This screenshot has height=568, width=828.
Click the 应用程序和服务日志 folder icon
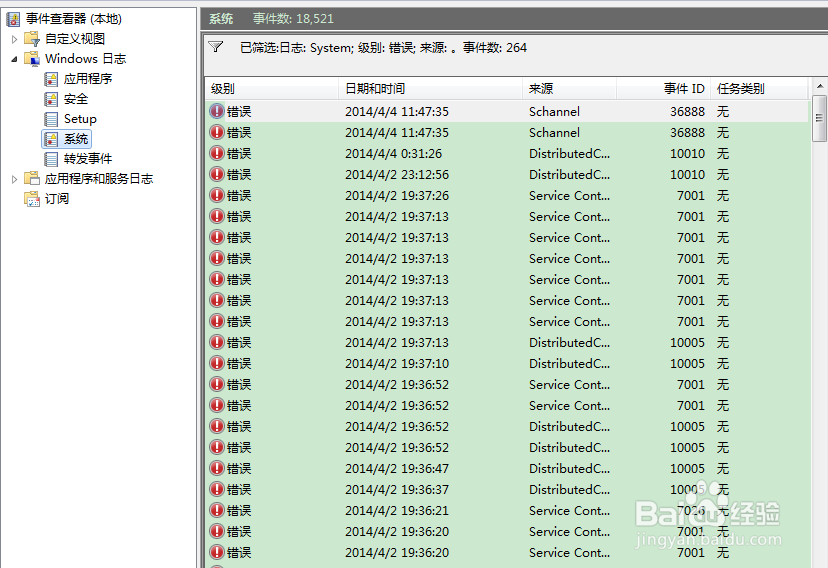[x=32, y=178]
